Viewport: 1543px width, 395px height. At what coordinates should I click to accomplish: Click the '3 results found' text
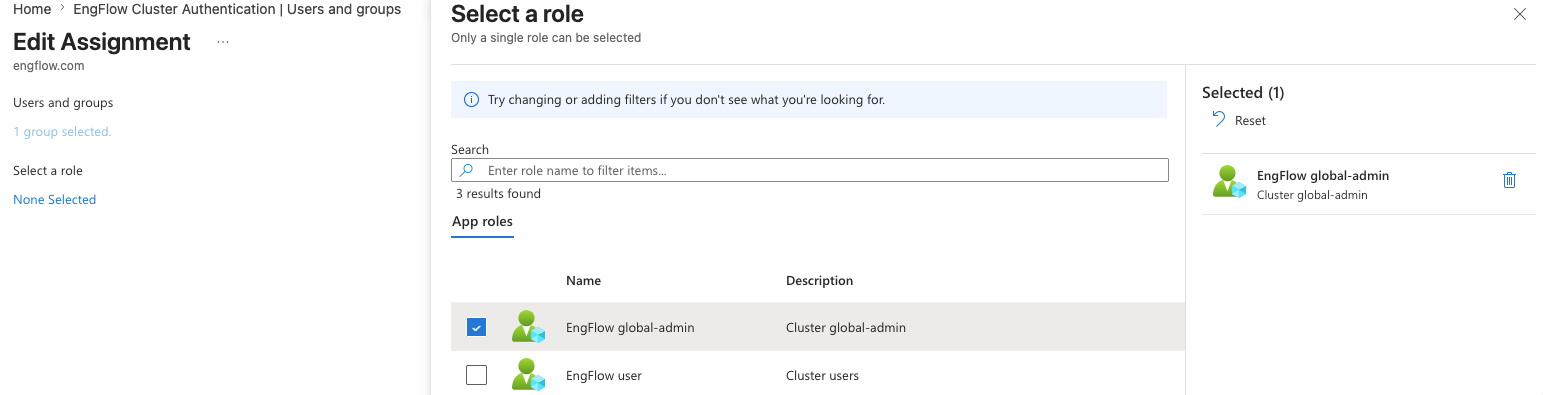[498, 194]
